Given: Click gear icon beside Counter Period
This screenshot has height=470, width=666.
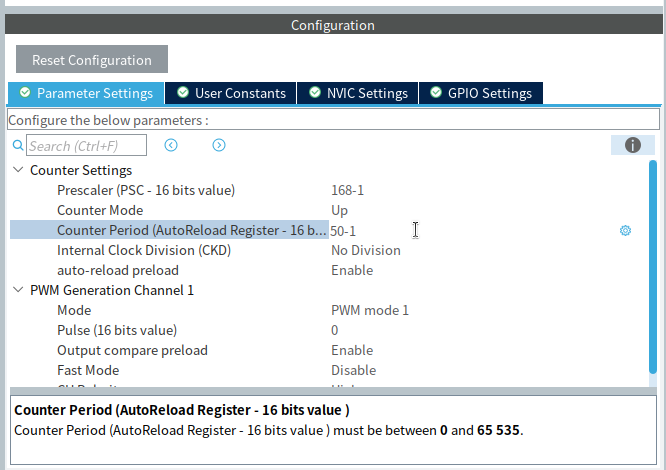Looking at the screenshot, I should [625, 230].
